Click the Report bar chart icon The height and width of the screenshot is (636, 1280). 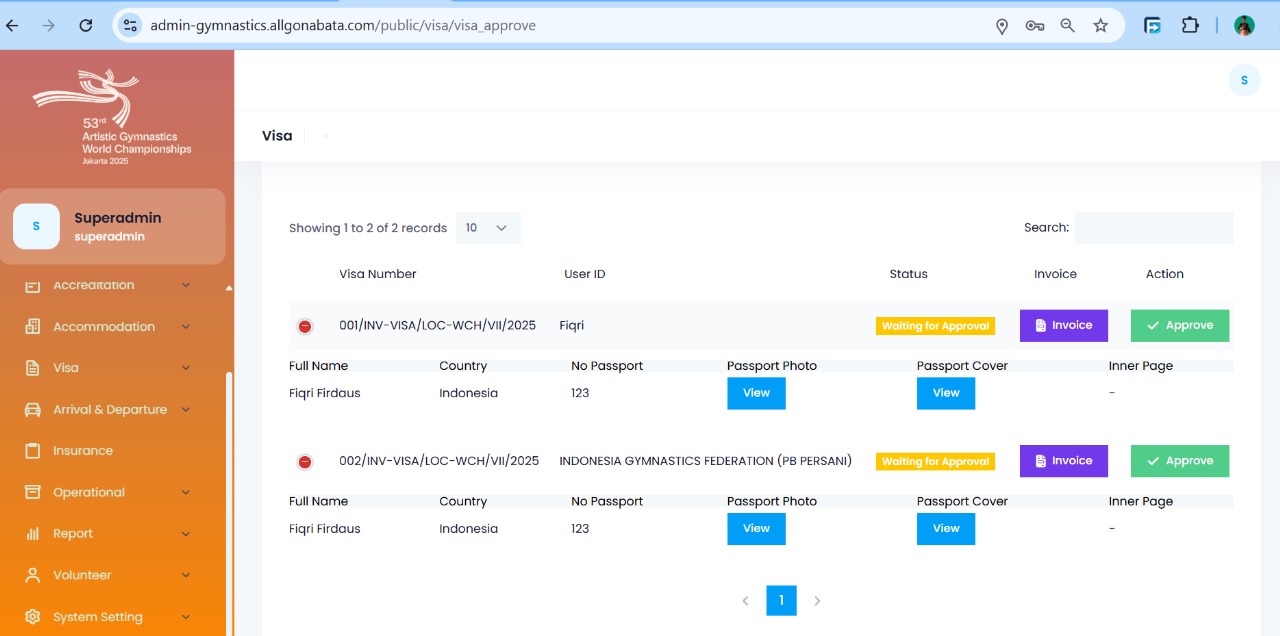click(x=33, y=534)
